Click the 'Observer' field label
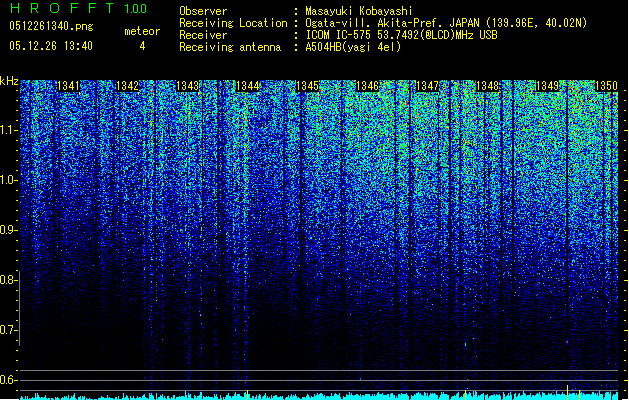Image resolution: width=629 pixels, height=400 pixels. click(203, 11)
